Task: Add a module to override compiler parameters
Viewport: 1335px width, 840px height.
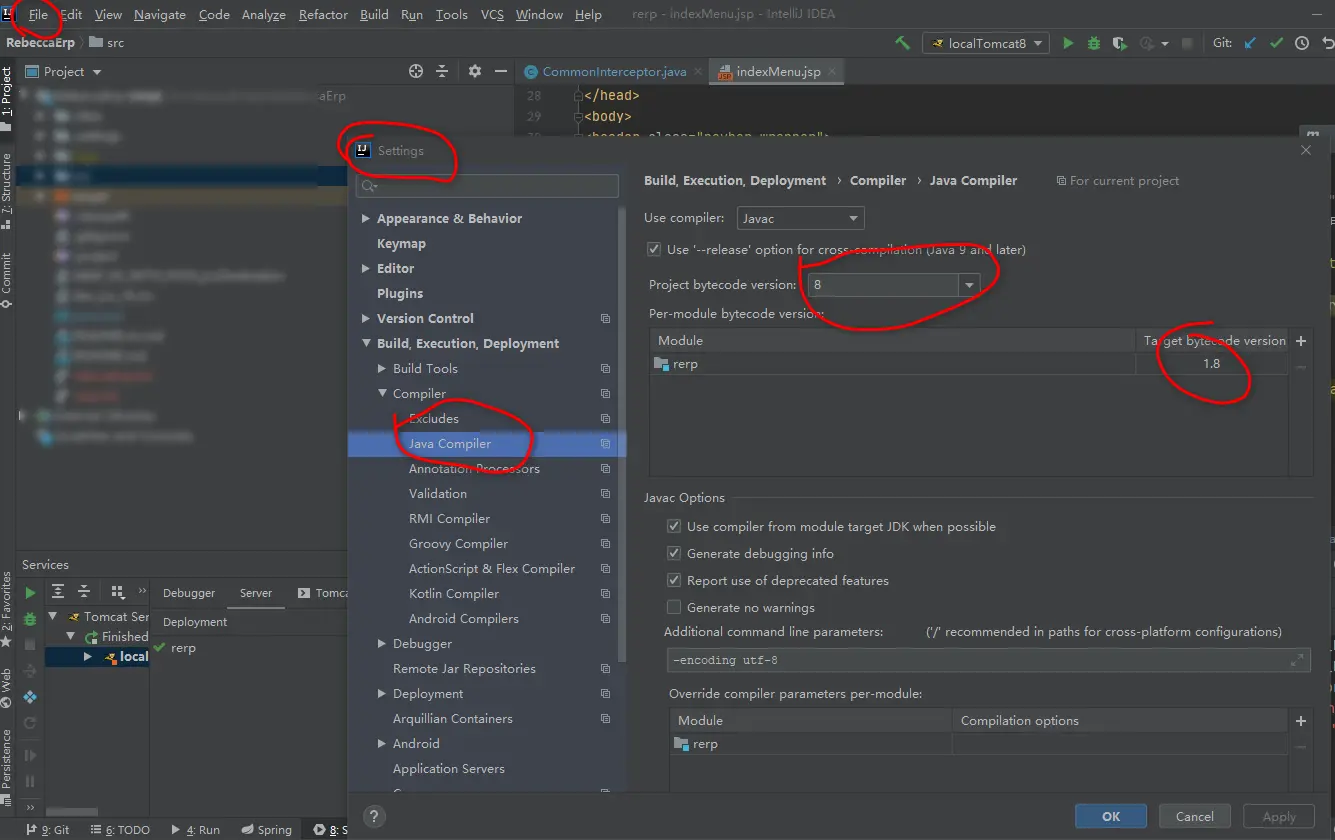Action: (1301, 720)
